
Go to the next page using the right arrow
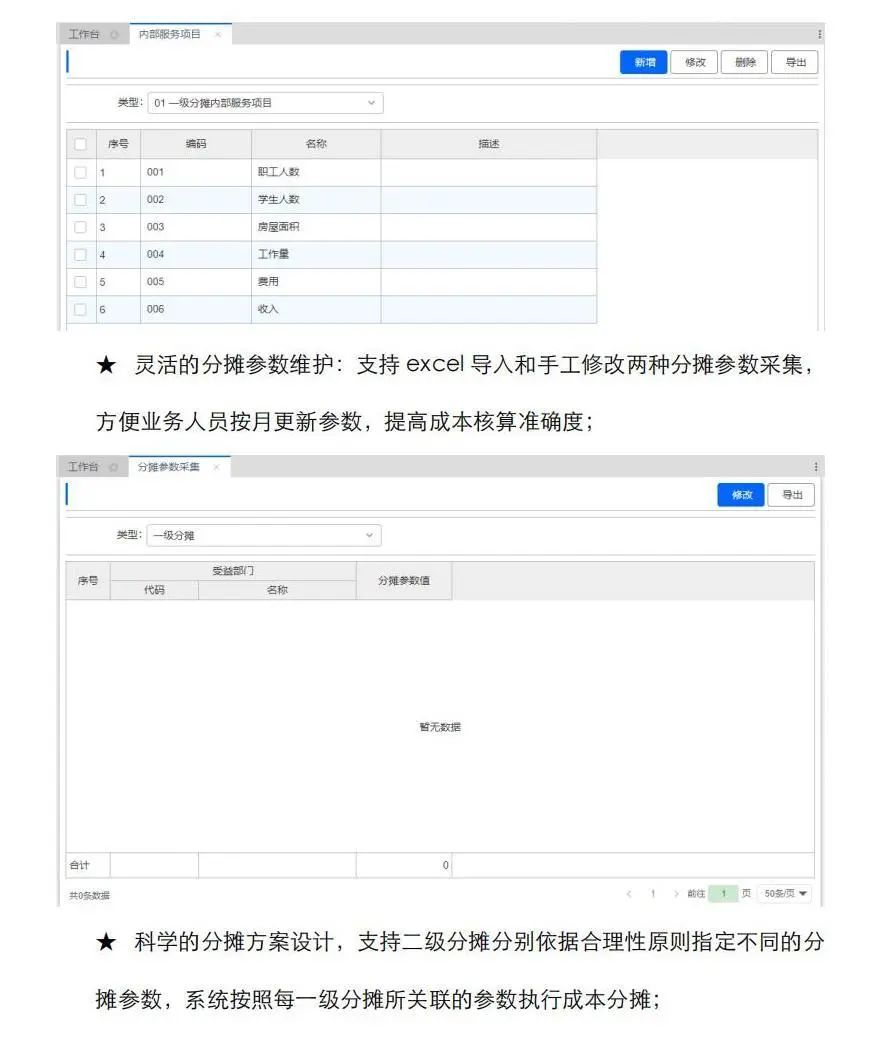pyautogui.click(x=676, y=894)
